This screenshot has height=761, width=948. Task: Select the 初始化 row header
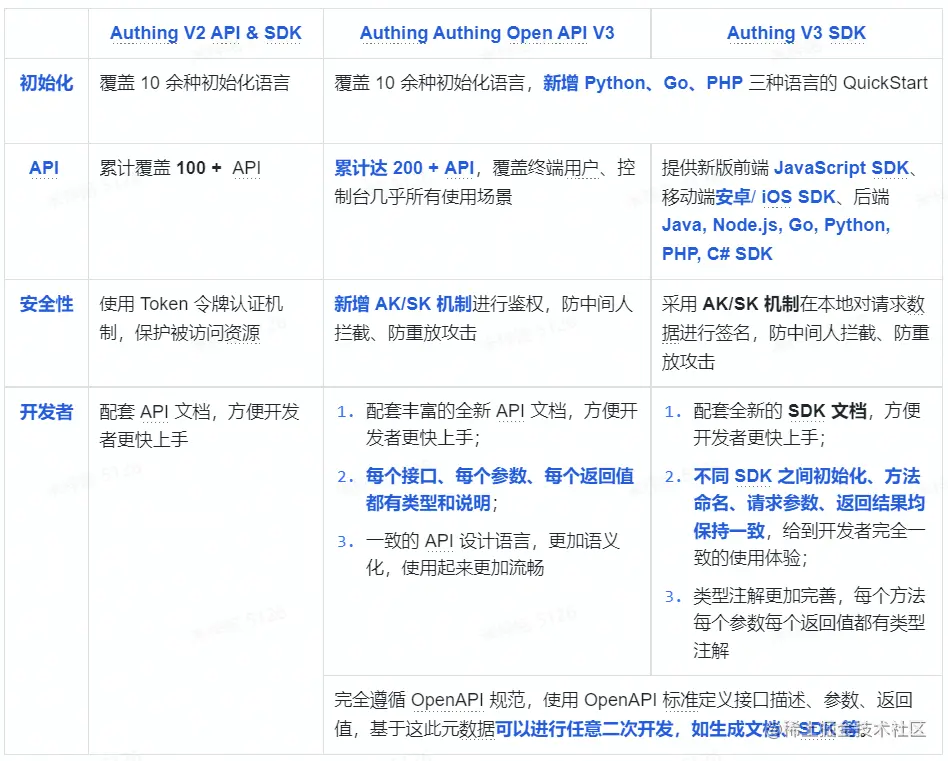46,83
